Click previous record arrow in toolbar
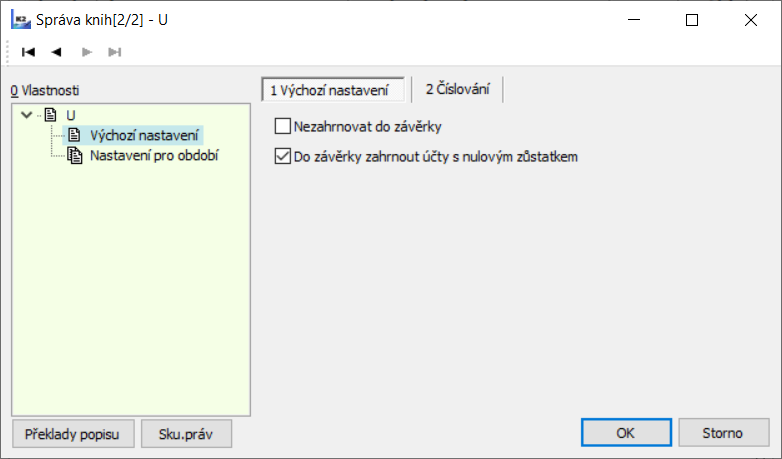 click(56, 52)
